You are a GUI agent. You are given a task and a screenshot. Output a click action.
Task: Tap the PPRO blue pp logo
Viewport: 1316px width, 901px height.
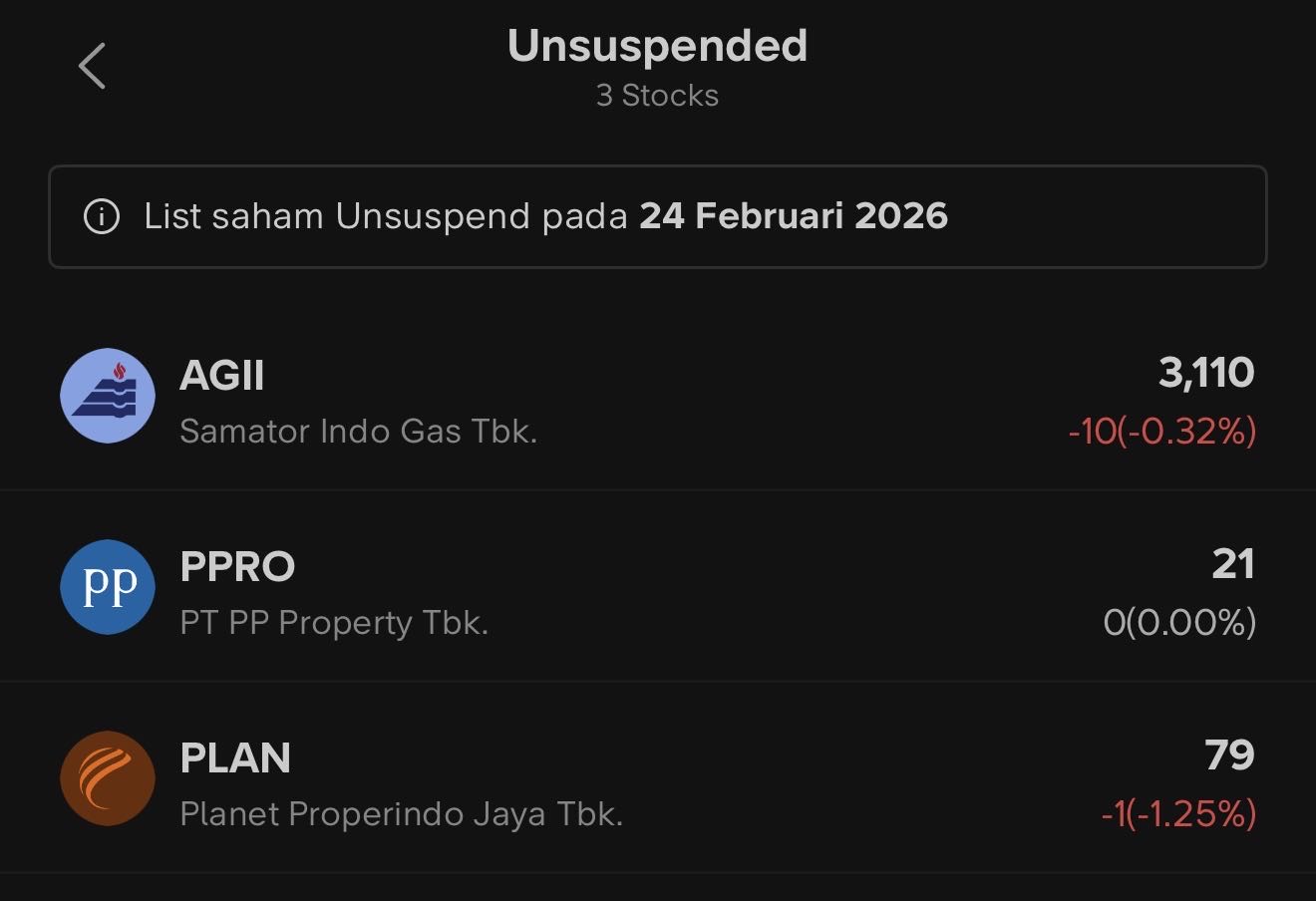108,587
